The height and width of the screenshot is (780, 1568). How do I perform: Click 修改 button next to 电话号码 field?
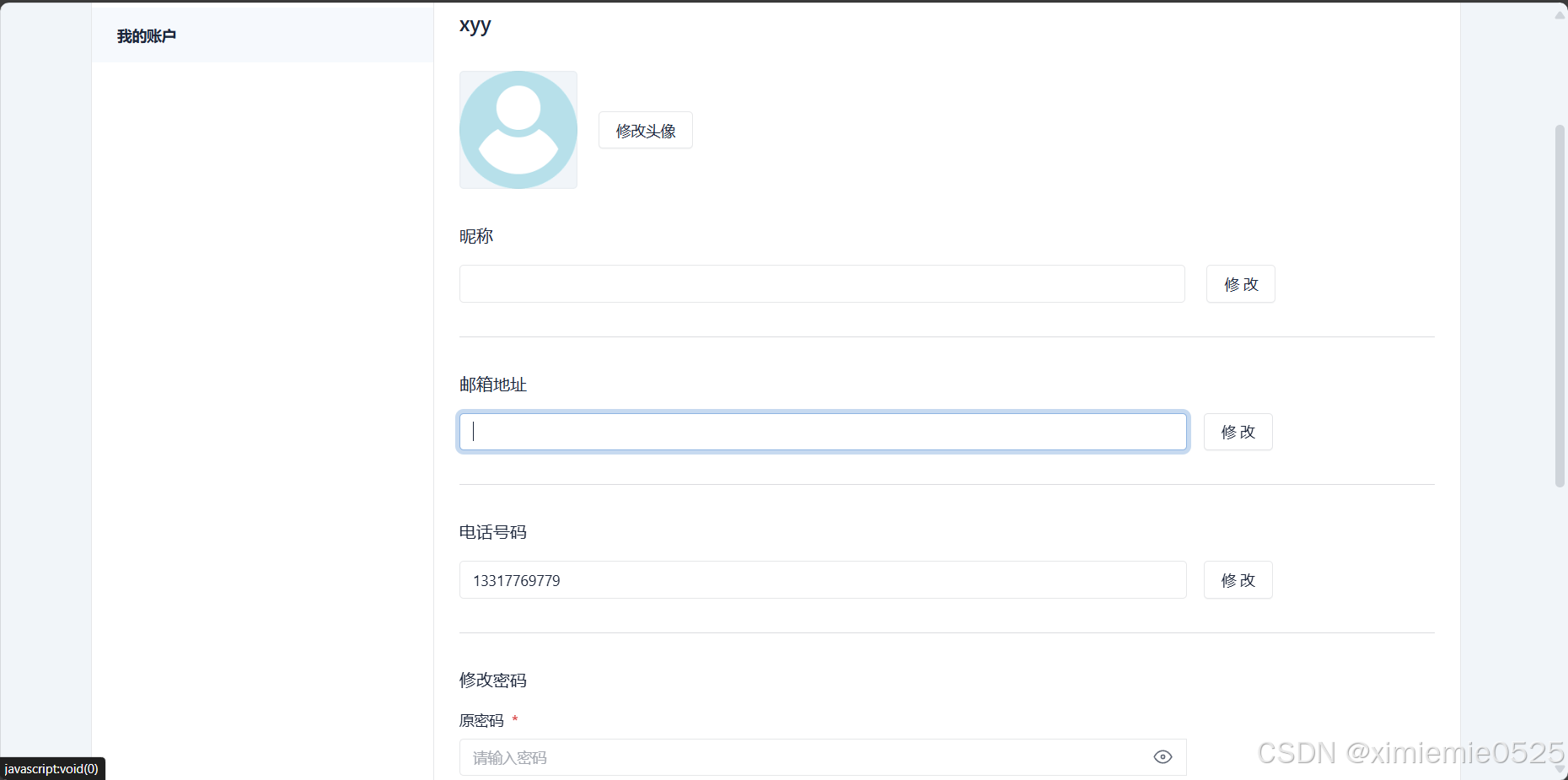pos(1238,580)
